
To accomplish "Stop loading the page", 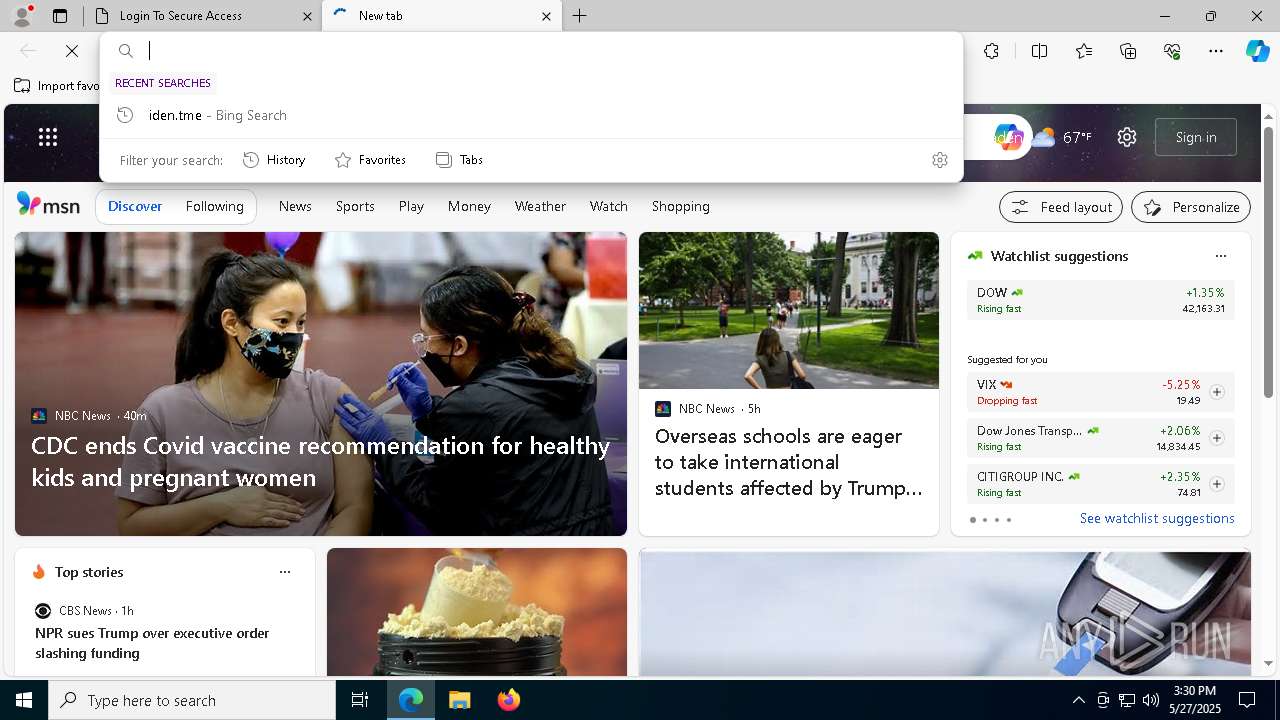I will pos(72,51).
